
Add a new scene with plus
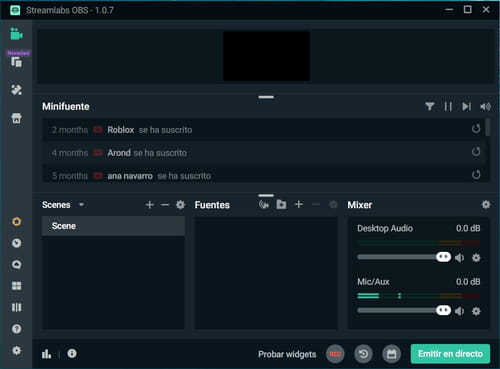[150, 205]
